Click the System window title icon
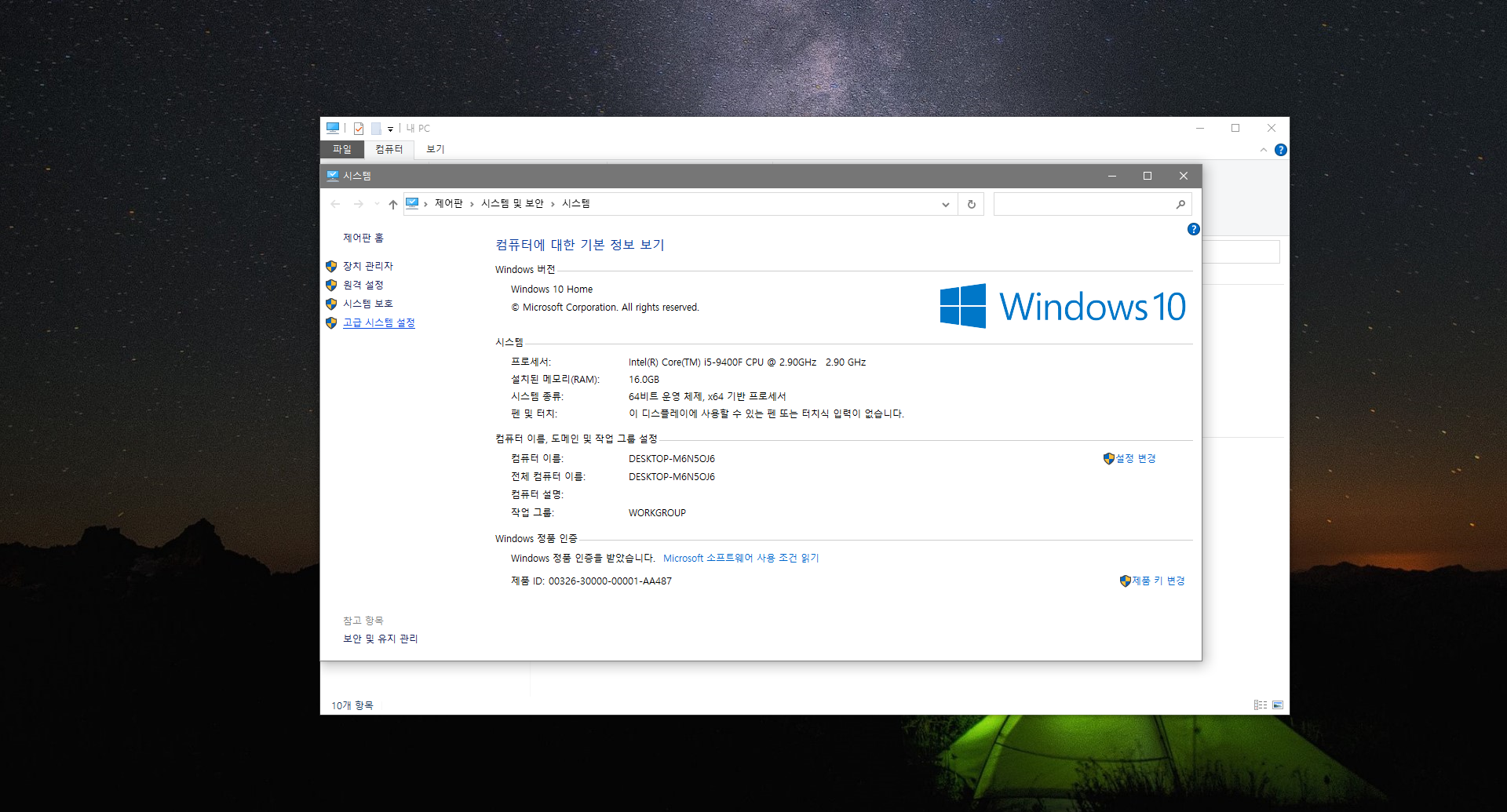This screenshot has height=812, width=1507. click(333, 176)
